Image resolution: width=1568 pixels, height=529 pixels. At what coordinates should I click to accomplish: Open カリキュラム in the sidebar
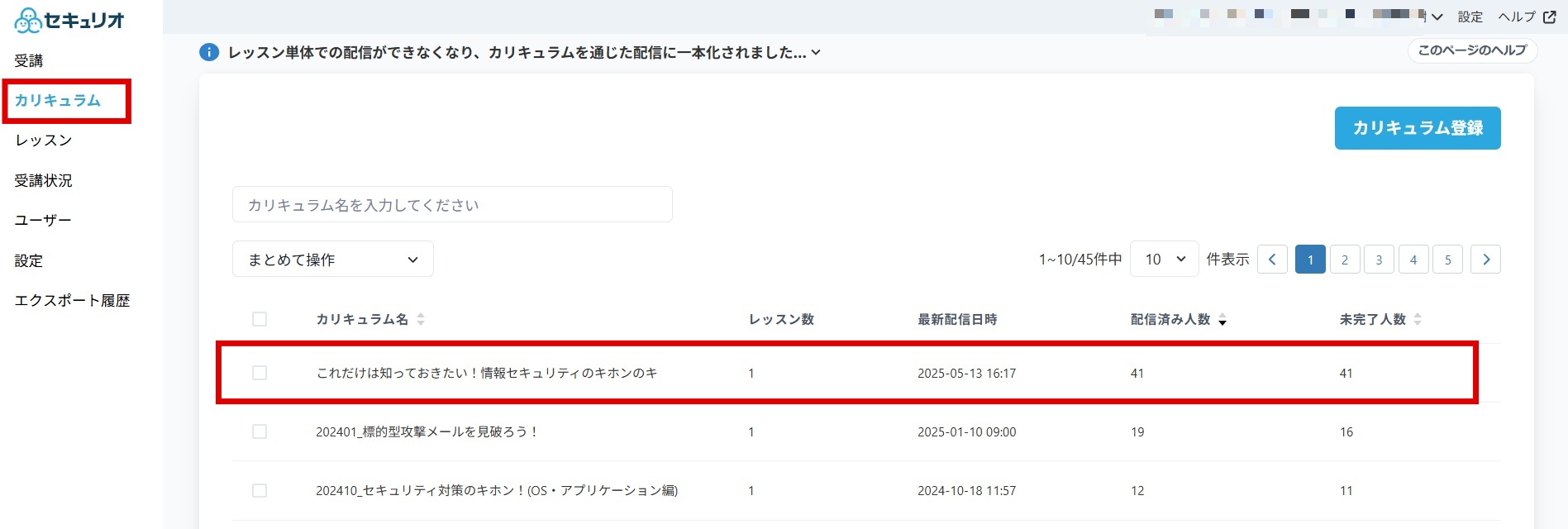(x=58, y=100)
